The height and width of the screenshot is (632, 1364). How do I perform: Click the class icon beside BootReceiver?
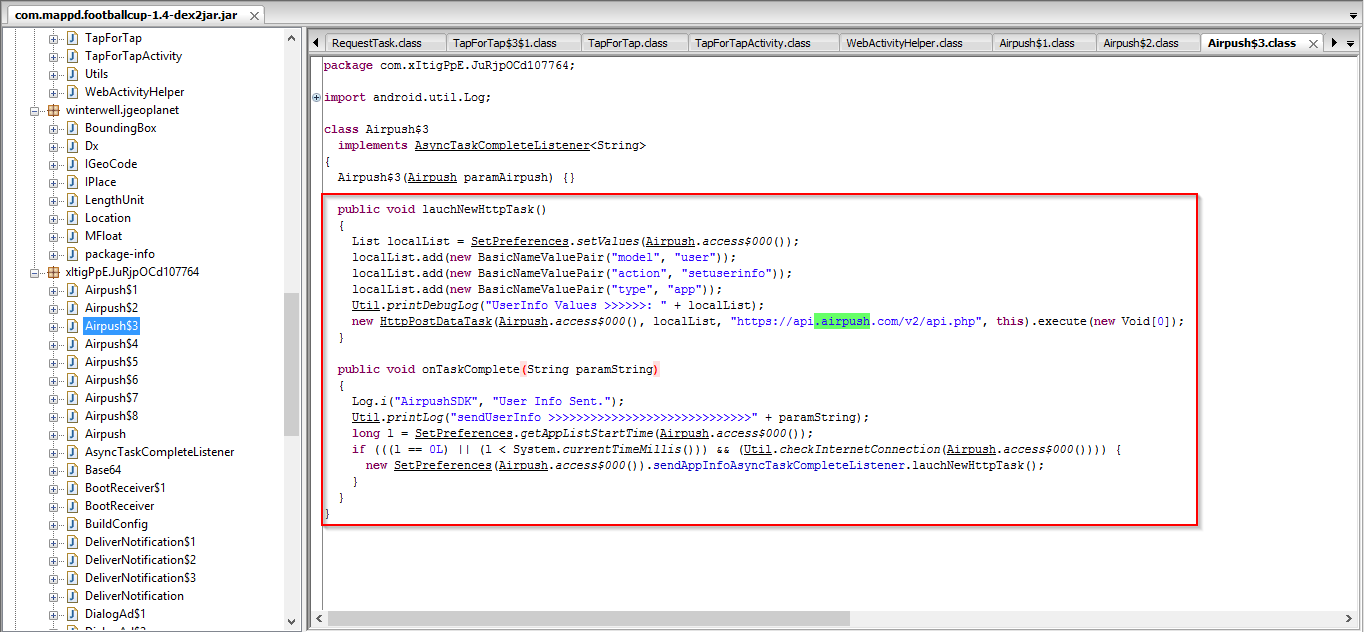pos(72,506)
